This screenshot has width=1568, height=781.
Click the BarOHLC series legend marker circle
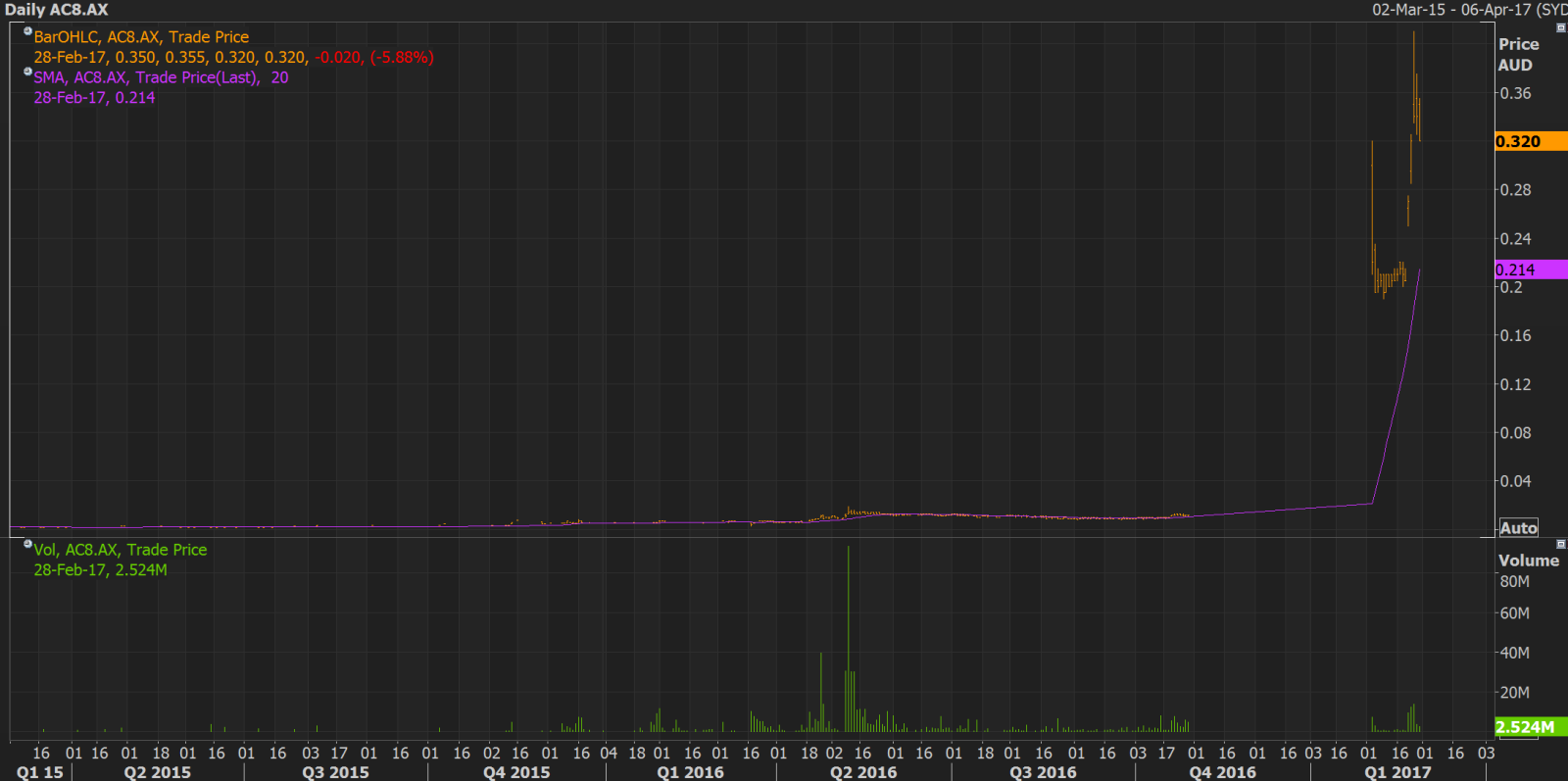coord(27,30)
